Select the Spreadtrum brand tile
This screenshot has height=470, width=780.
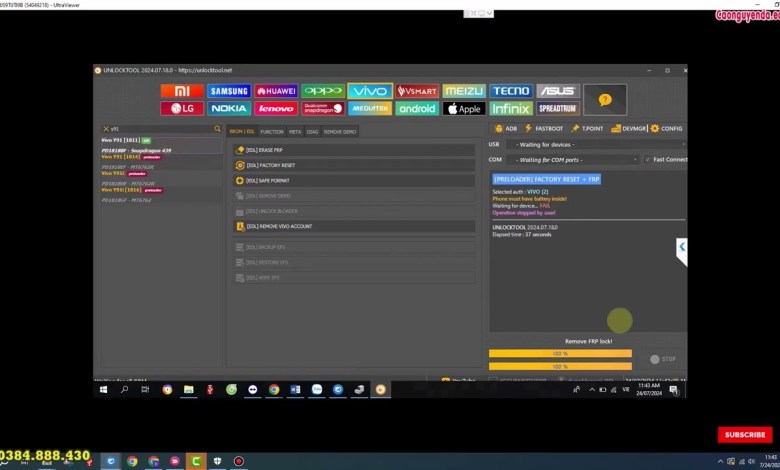(x=558, y=108)
